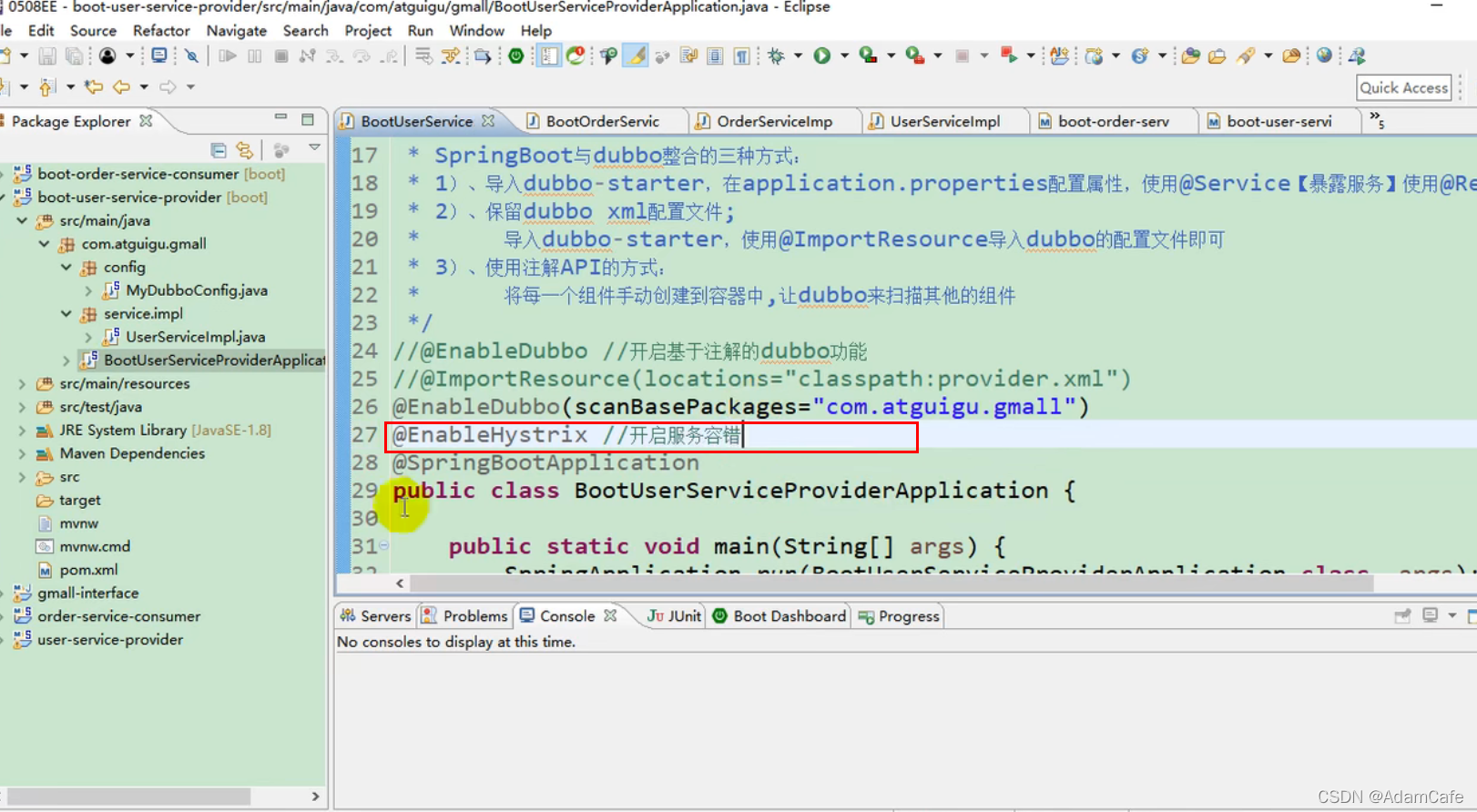1477x812 pixels.
Task: Click the New Java Class icon
Action: (1139, 56)
